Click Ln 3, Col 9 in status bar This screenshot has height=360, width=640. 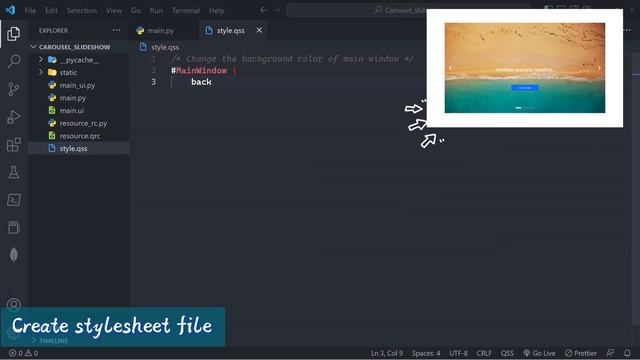[x=387, y=353]
